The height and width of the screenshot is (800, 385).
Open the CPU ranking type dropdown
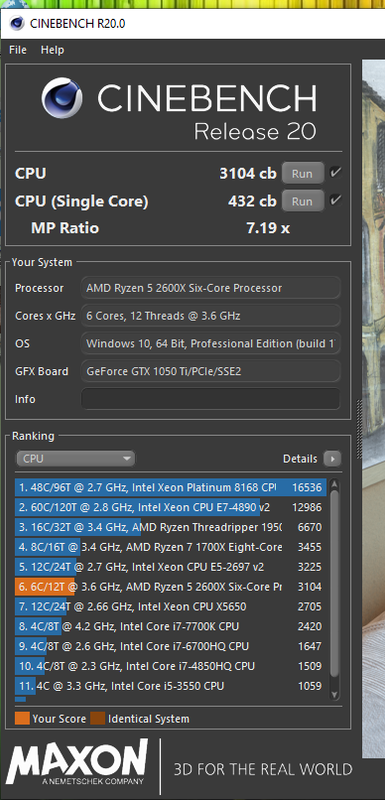[75, 459]
